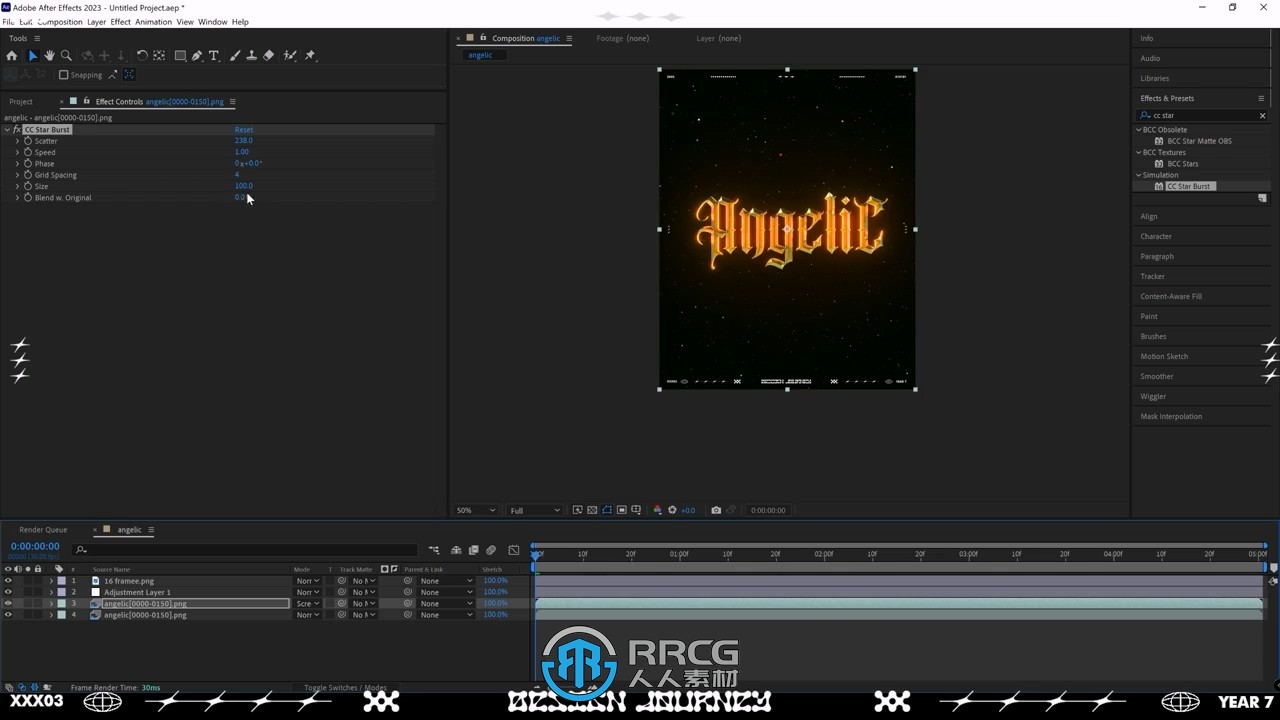The height and width of the screenshot is (720, 1280).
Task: Open the Full resolution dropdown
Action: point(535,510)
